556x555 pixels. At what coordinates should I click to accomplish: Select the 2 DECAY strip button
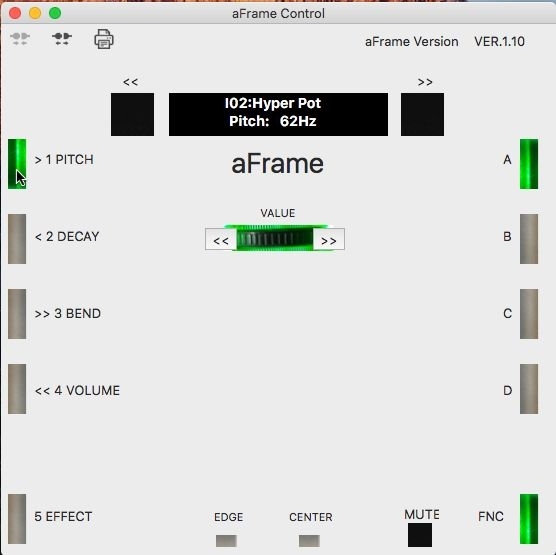(x=17, y=239)
